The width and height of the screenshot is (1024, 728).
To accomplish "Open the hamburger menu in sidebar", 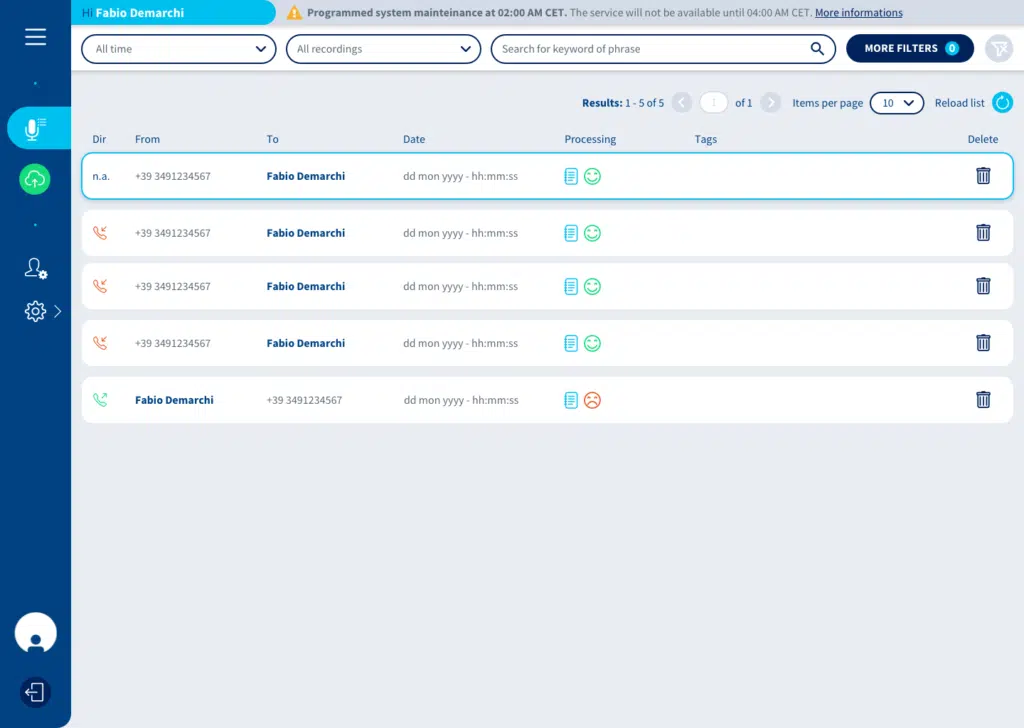I will click(x=36, y=37).
